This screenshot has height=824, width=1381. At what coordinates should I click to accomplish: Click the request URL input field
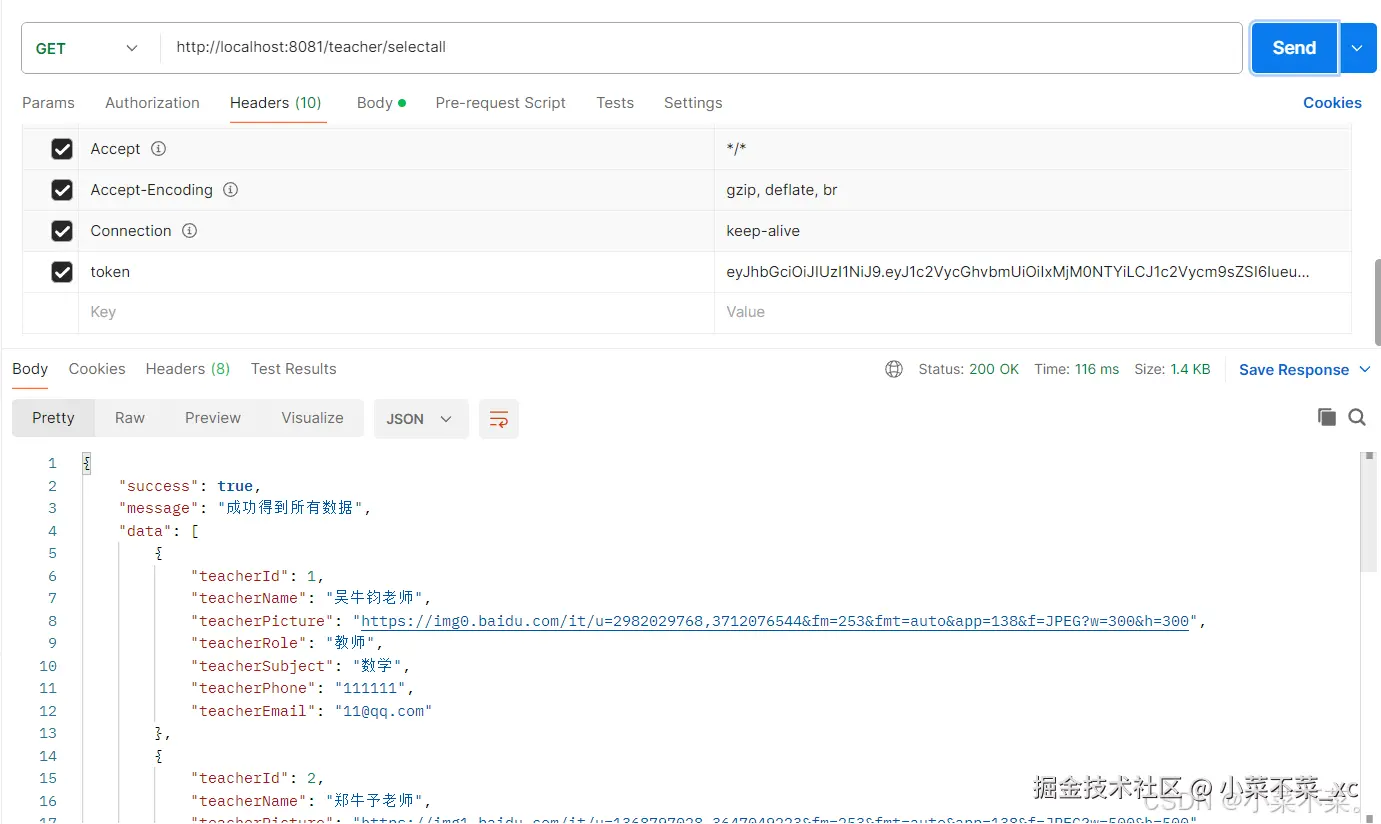(700, 48)
